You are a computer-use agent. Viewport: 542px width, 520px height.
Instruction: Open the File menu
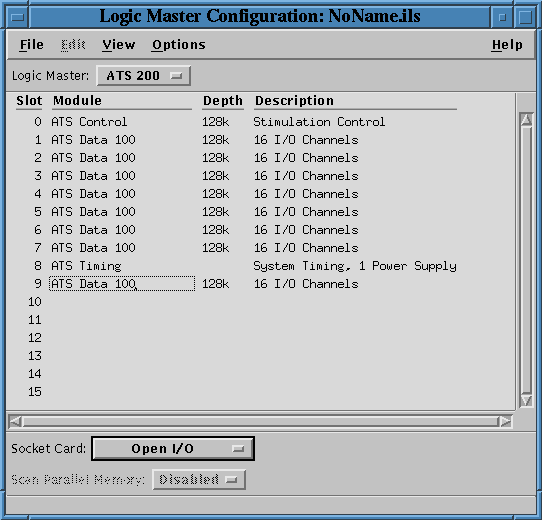point(31,45)
